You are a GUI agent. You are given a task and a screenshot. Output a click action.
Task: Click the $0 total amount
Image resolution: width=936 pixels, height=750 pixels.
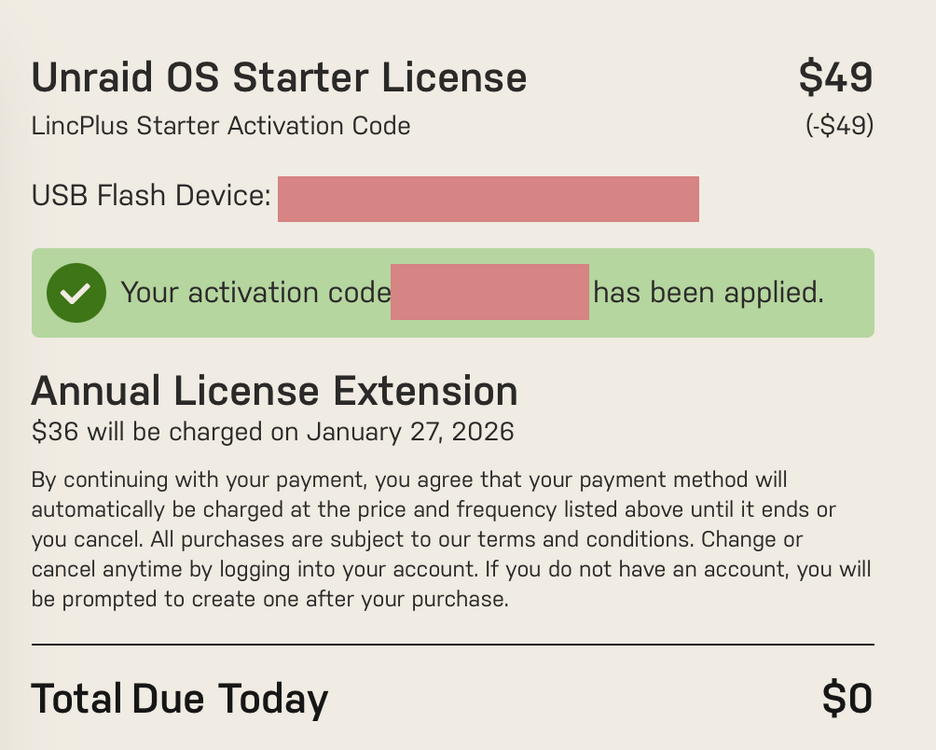point(847,698)
